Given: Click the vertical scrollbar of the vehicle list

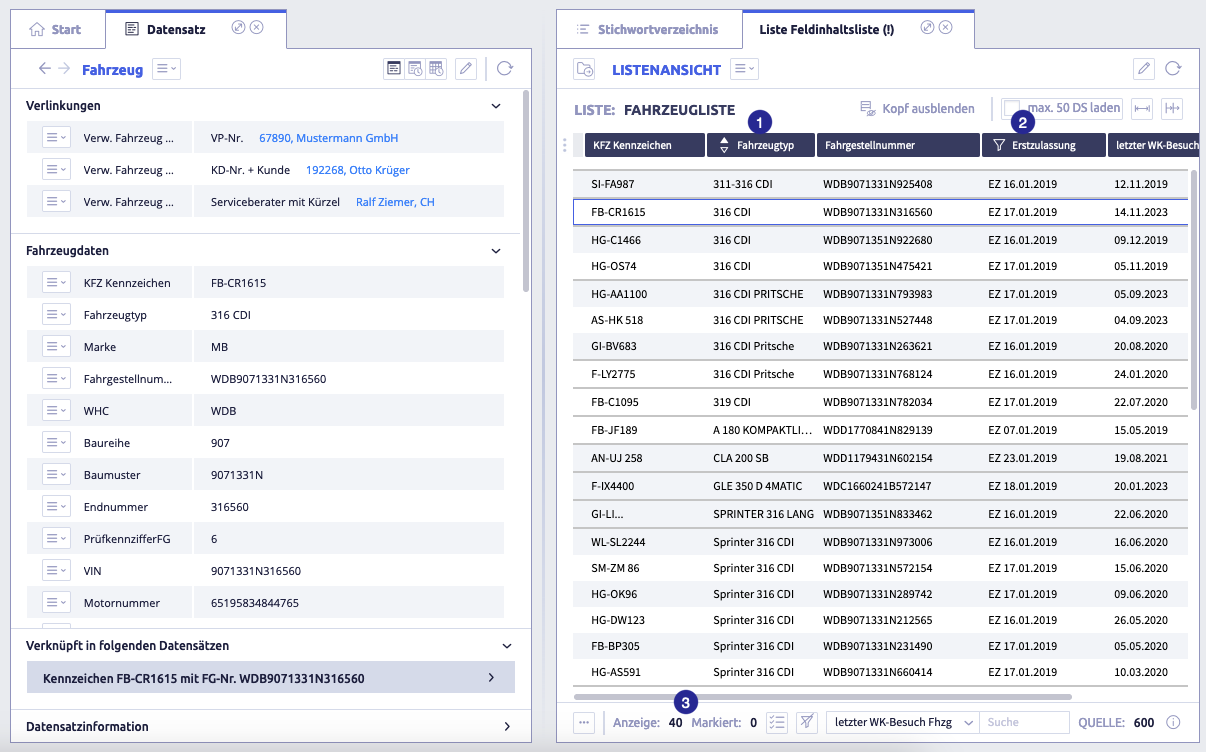Looking at the screenshot, I should pos(1194,290).
